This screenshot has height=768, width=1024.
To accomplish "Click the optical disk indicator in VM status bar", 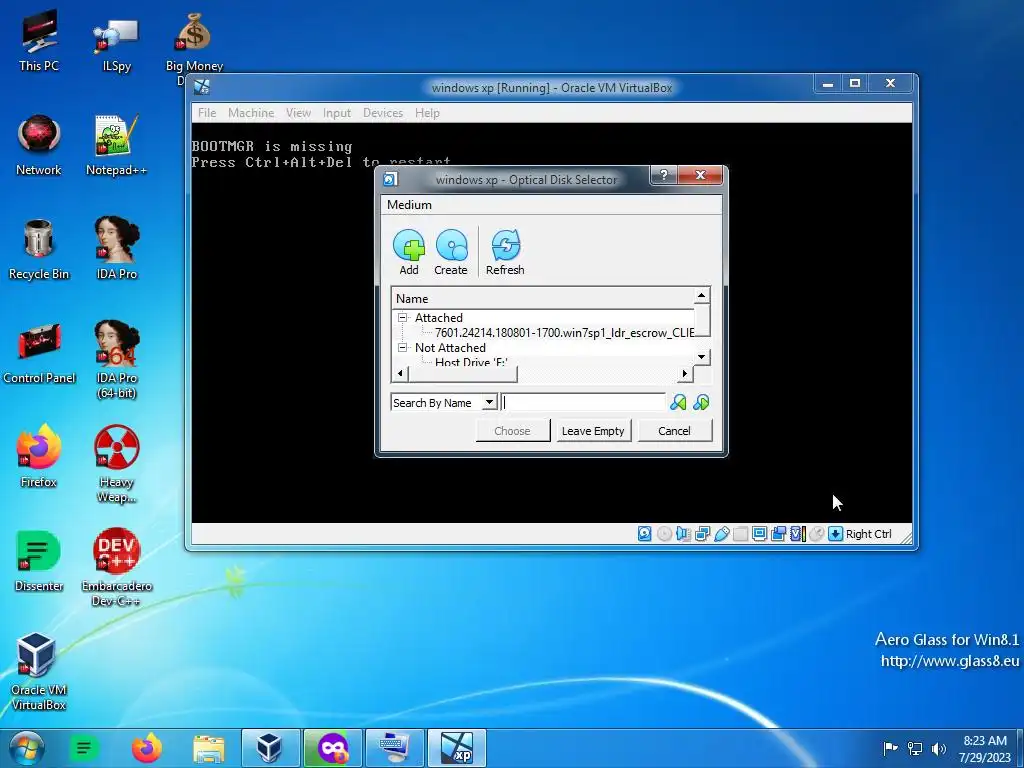I will [x=664, y=534].
